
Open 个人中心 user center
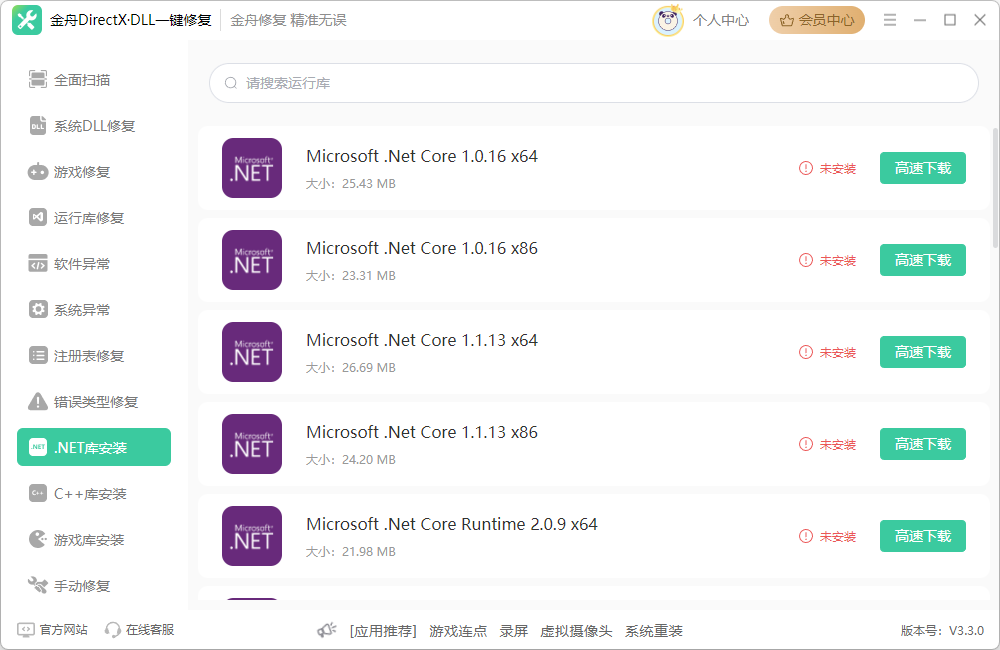pyautogui.click(x=721, y=20)
